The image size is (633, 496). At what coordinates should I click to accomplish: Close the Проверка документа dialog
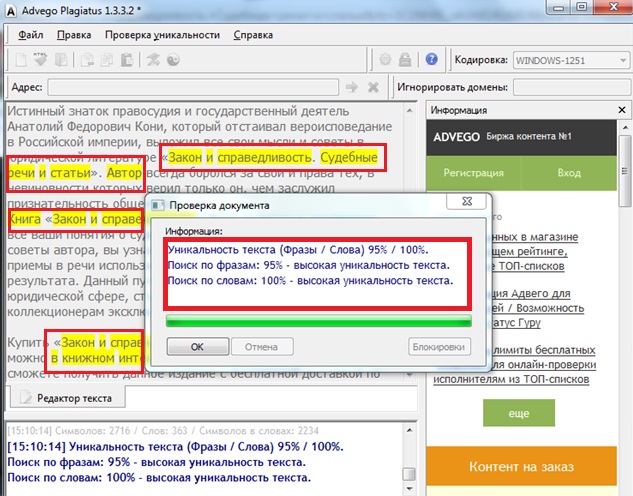coord(467,201)
